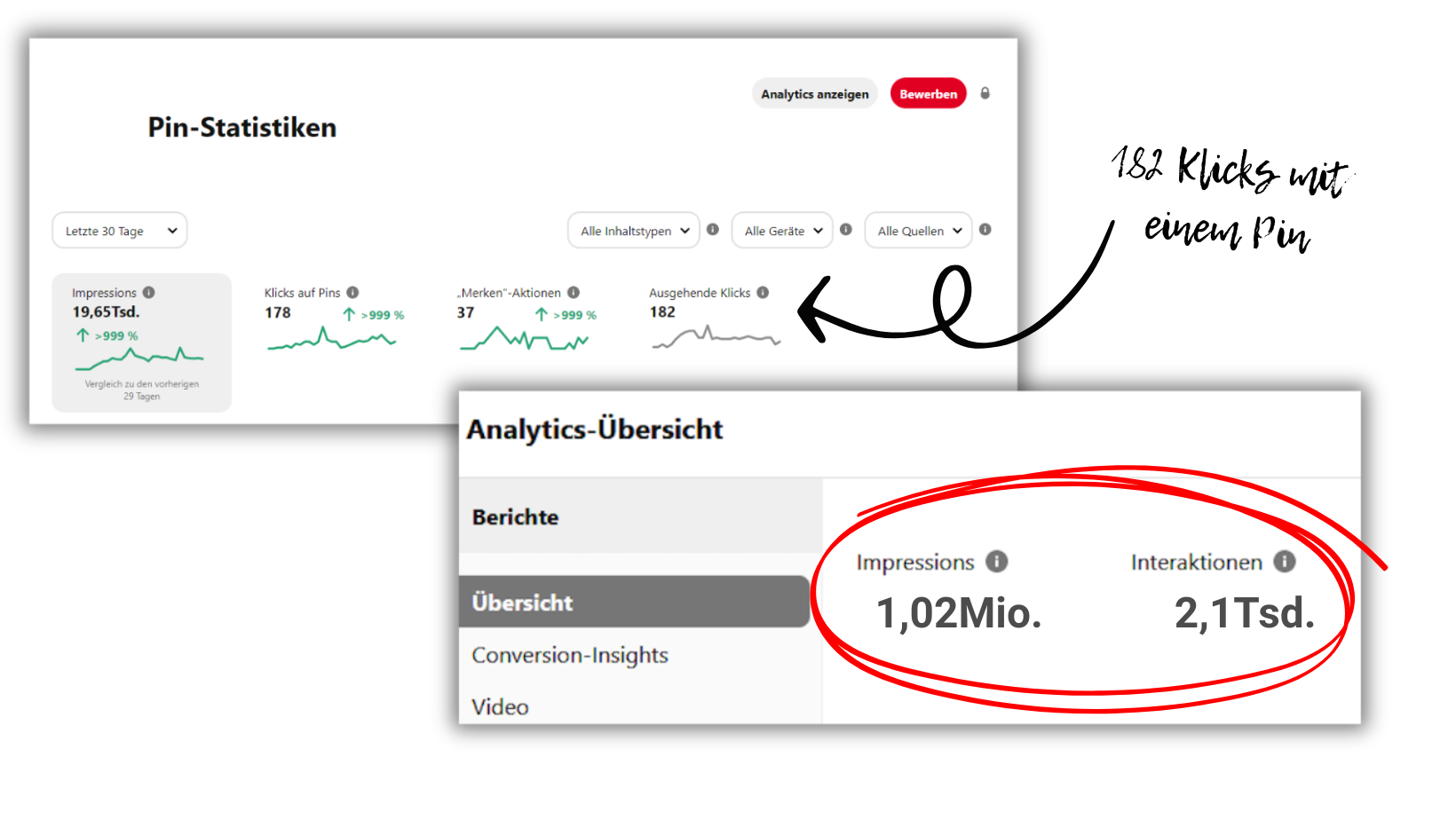Click the red Bewerben button
This screenshot has width=1456, height=820.
928,94
